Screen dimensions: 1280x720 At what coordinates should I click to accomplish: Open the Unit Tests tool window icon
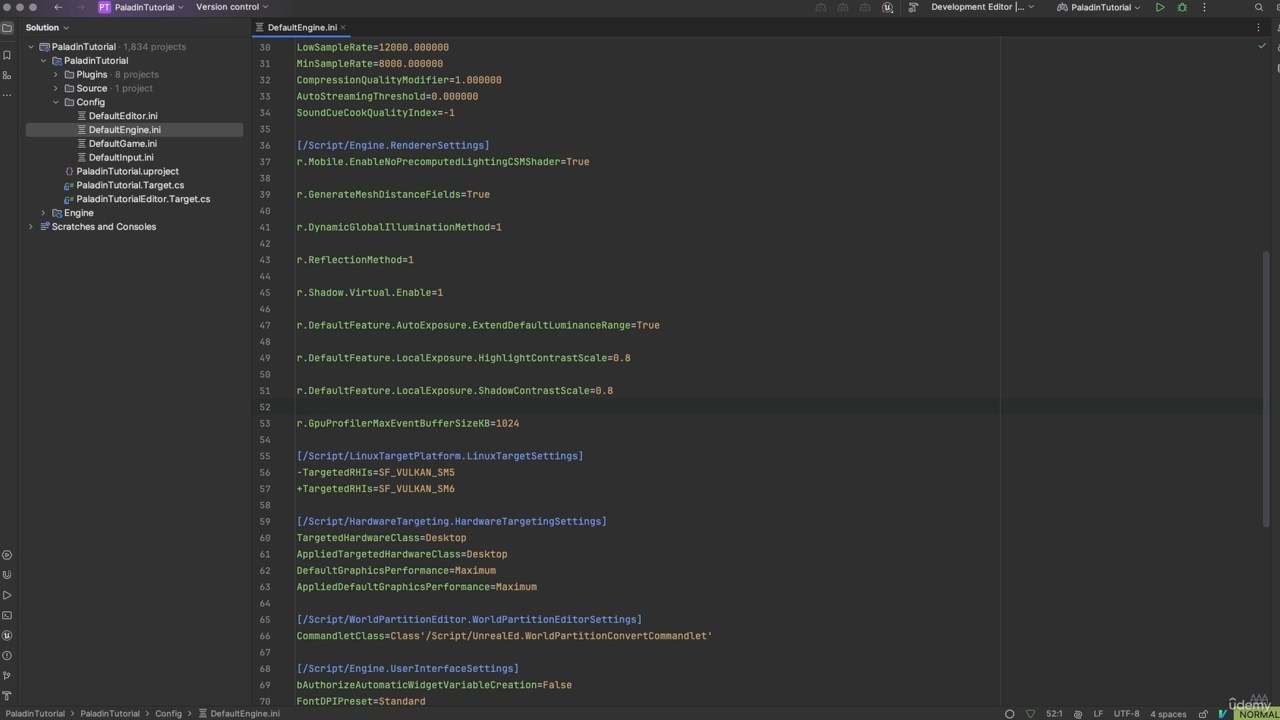coord(7,575)
